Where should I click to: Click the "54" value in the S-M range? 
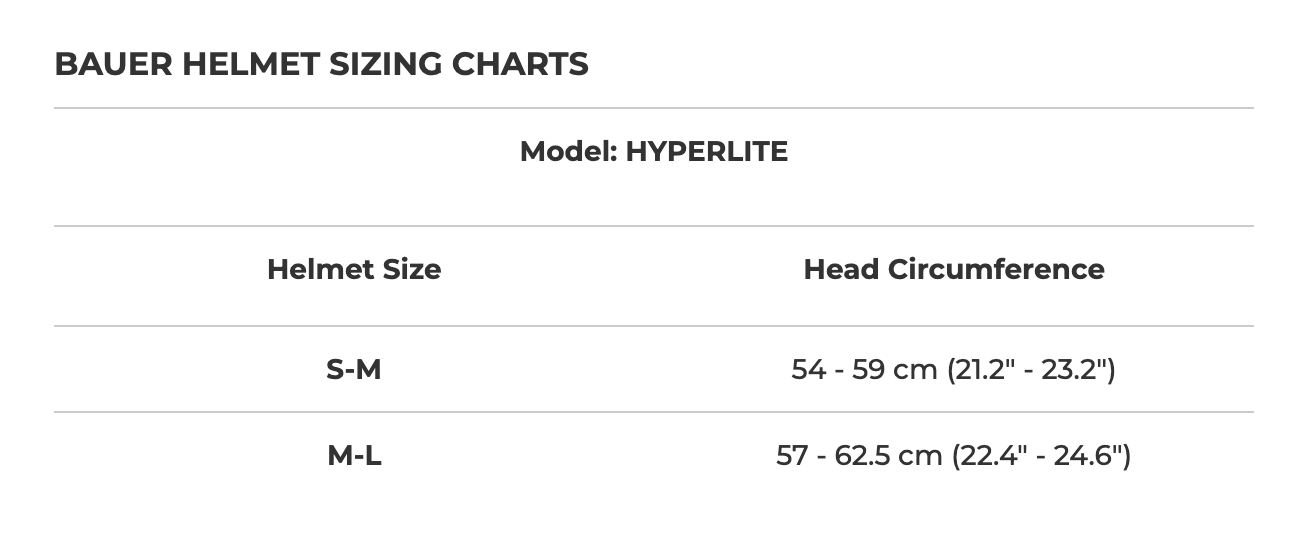[808, 370]
